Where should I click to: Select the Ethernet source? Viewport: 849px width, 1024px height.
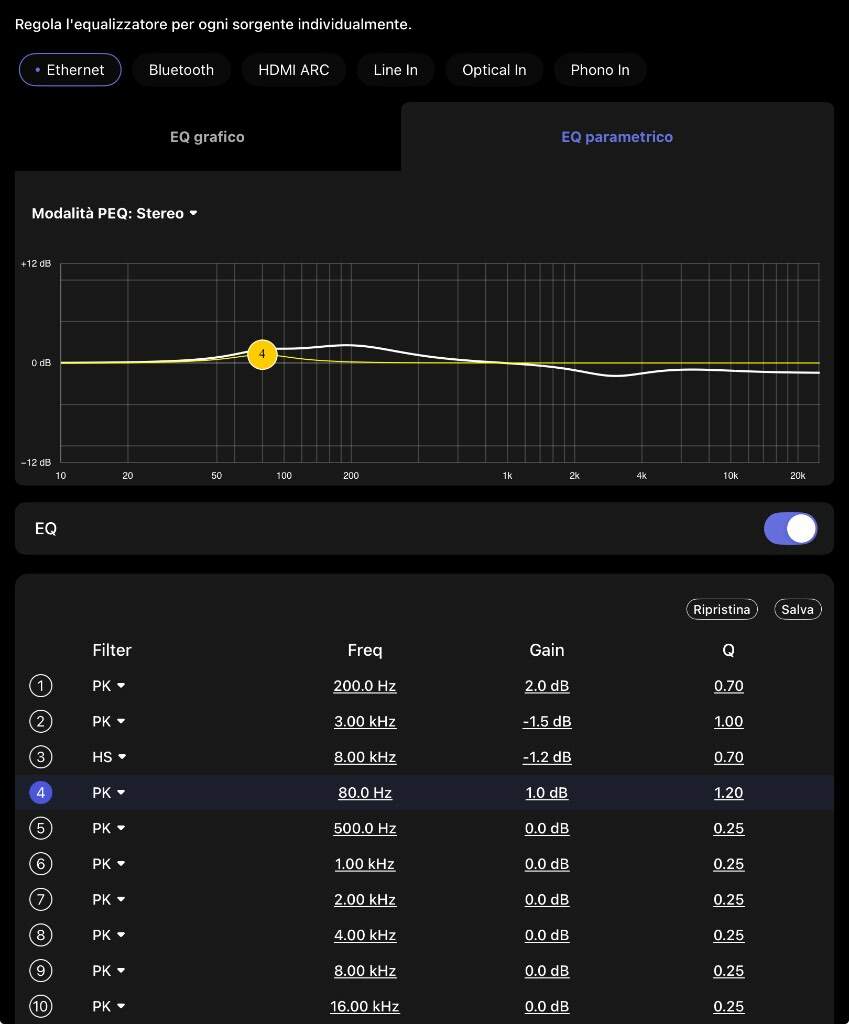pos(70,70)
